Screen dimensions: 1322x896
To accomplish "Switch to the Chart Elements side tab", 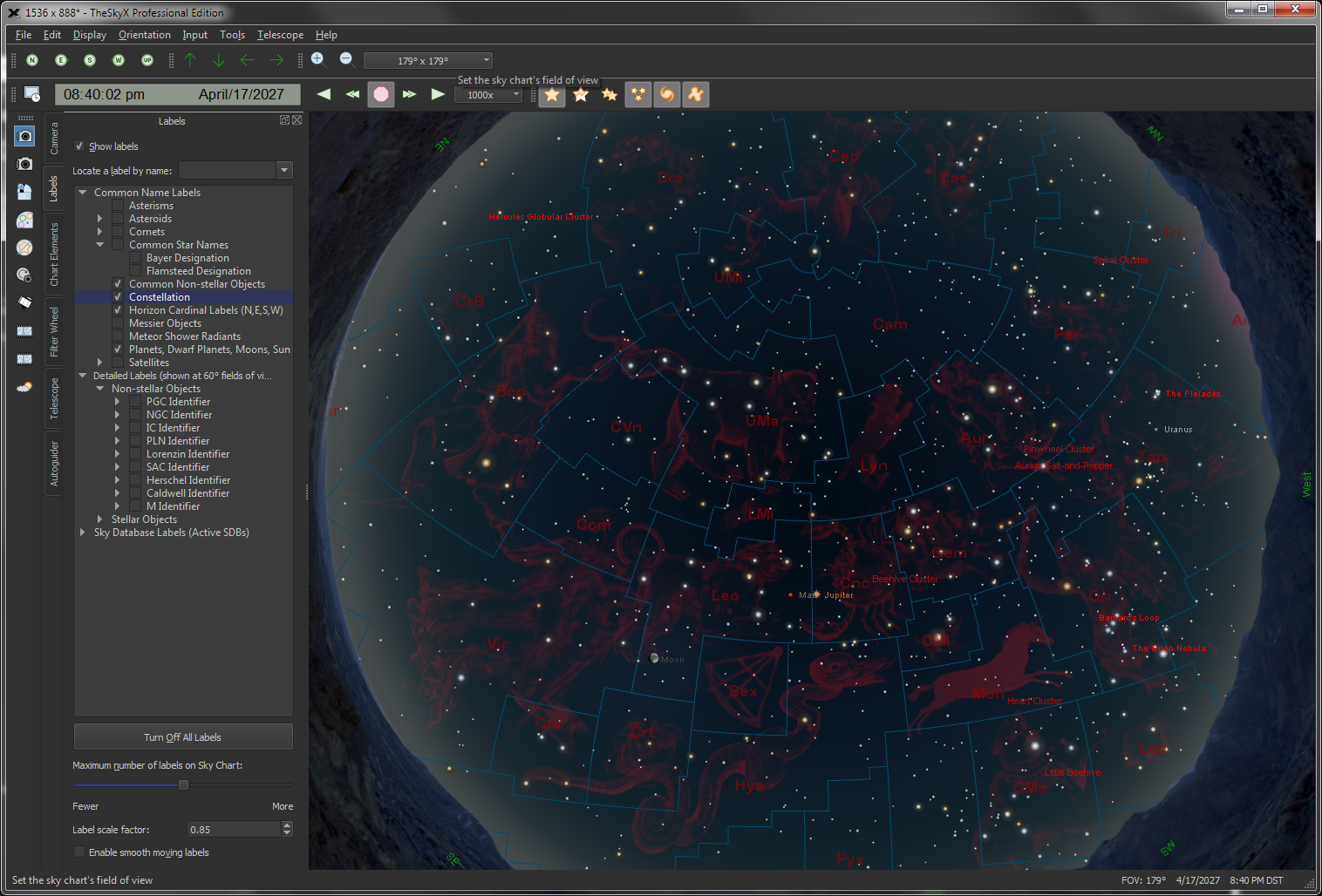I will coord(54,255).
